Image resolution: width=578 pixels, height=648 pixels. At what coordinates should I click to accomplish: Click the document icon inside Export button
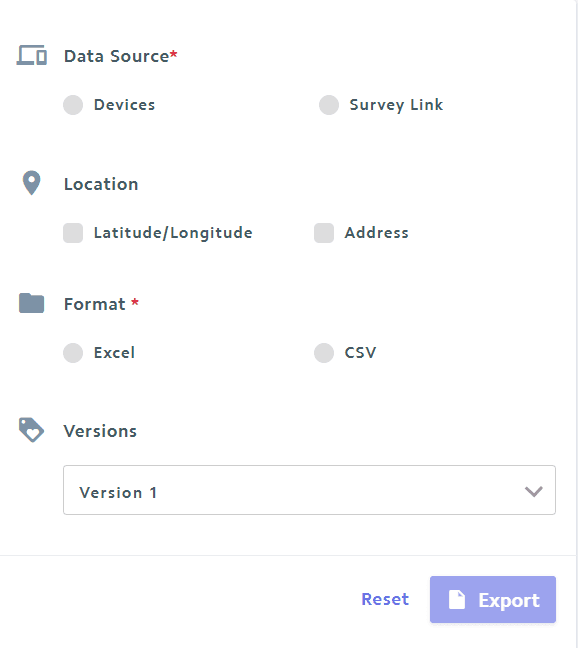457,600
